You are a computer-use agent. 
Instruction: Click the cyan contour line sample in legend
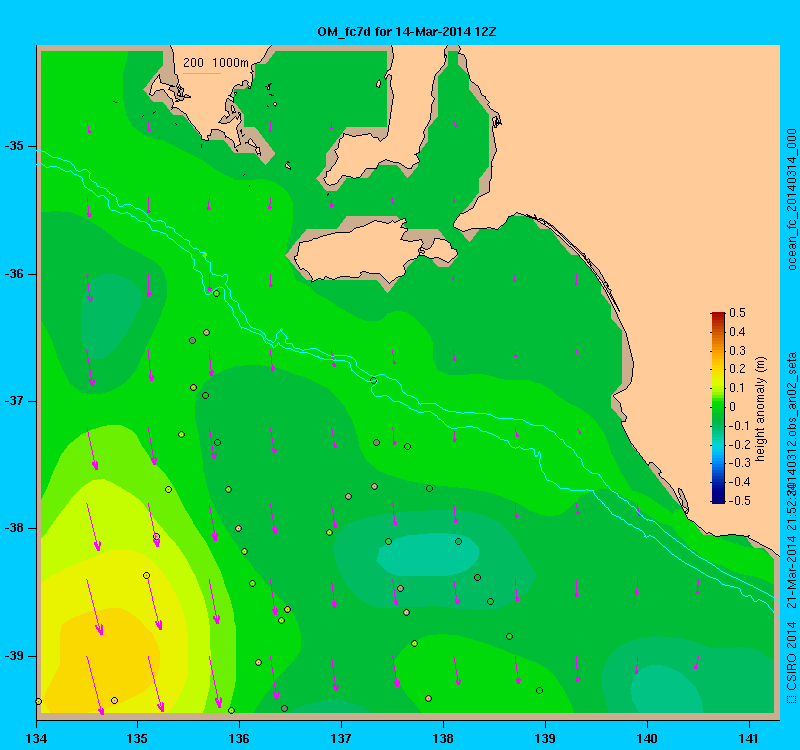tap(202, 73)
